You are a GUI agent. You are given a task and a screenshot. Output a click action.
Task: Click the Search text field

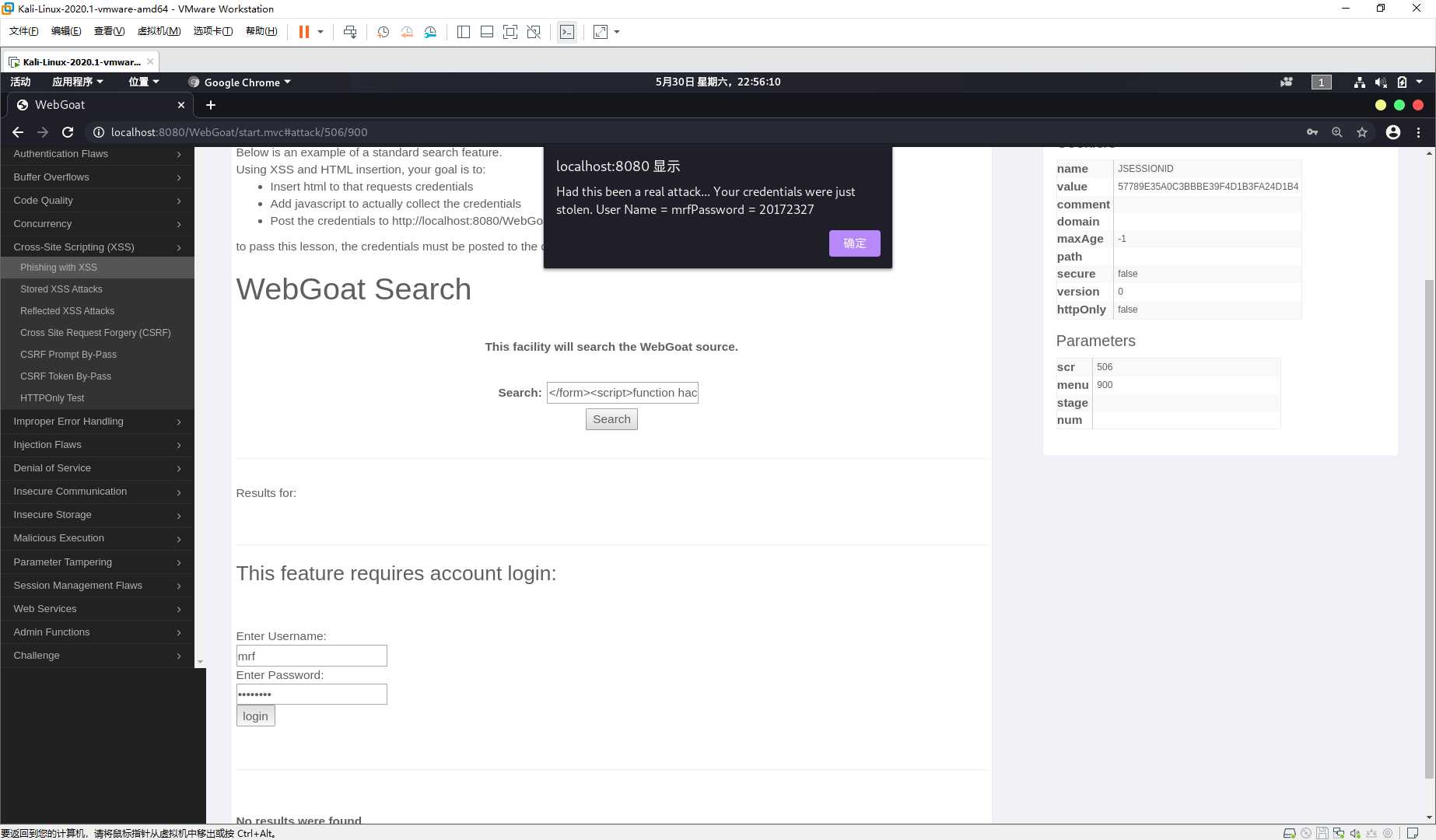coord(622,393)
